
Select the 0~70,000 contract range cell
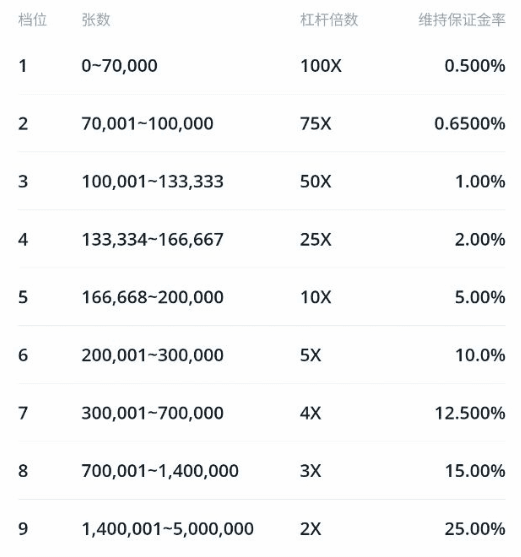pyautogui.click(x=119, y=66)
